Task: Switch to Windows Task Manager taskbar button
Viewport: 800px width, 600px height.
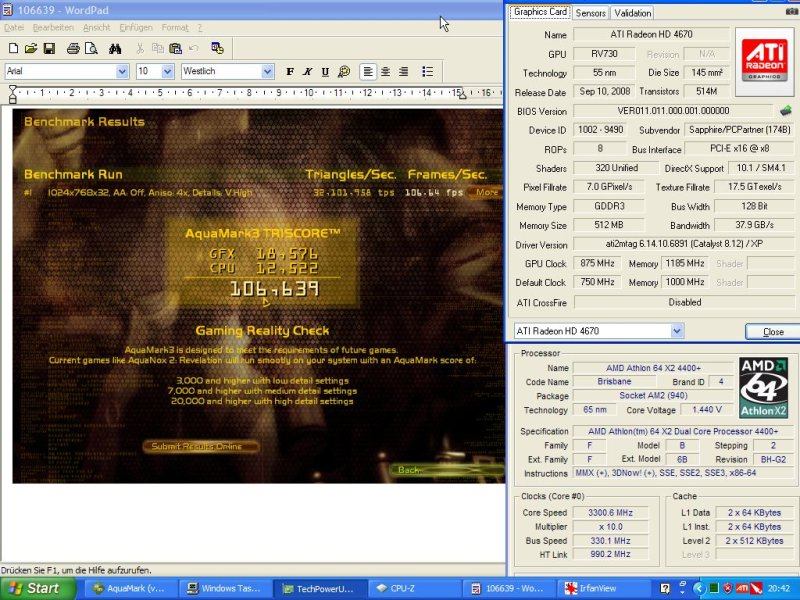Action: tap(224, 588)
